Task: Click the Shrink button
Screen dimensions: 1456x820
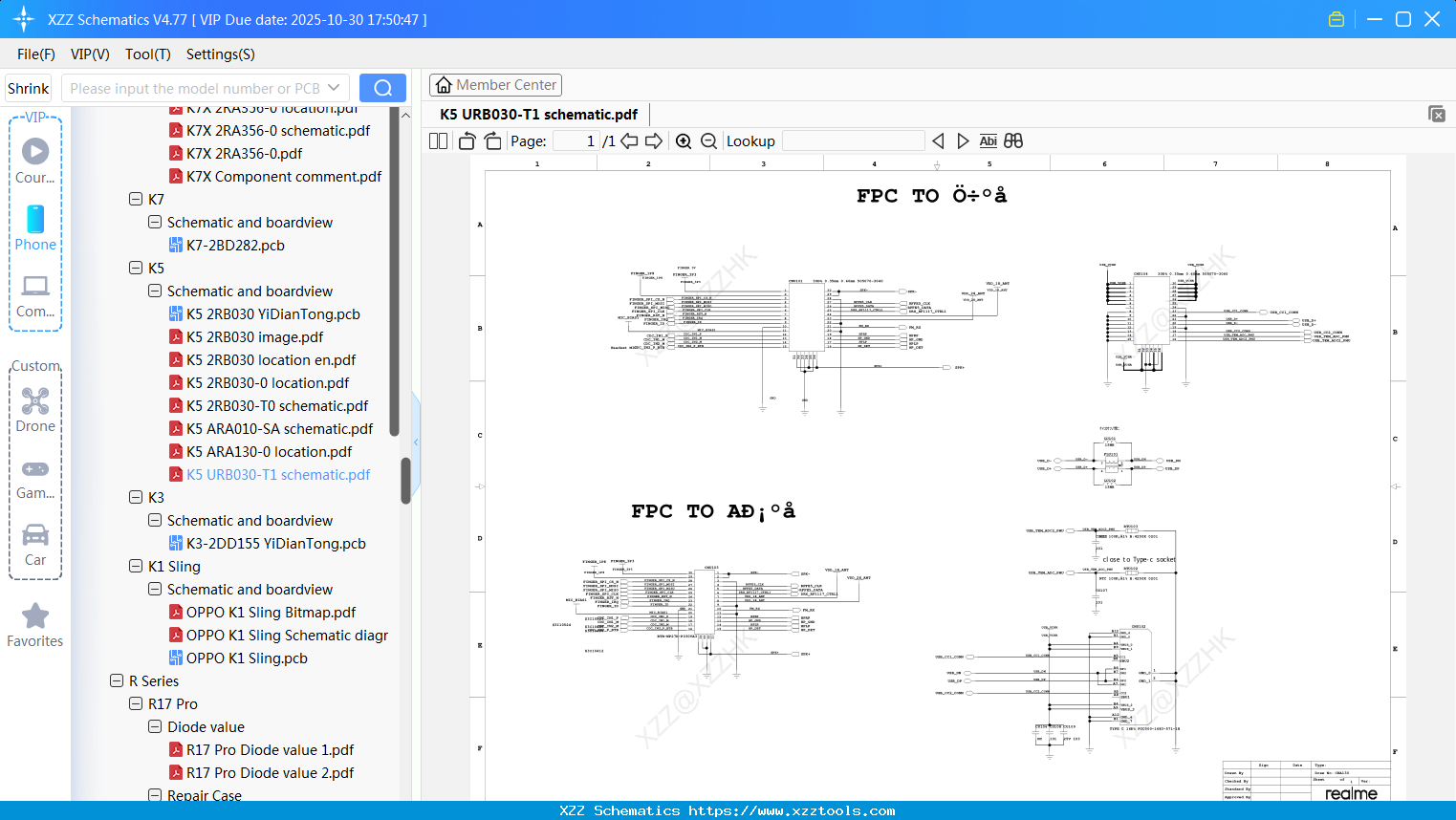Action: (x=28, y=88)
